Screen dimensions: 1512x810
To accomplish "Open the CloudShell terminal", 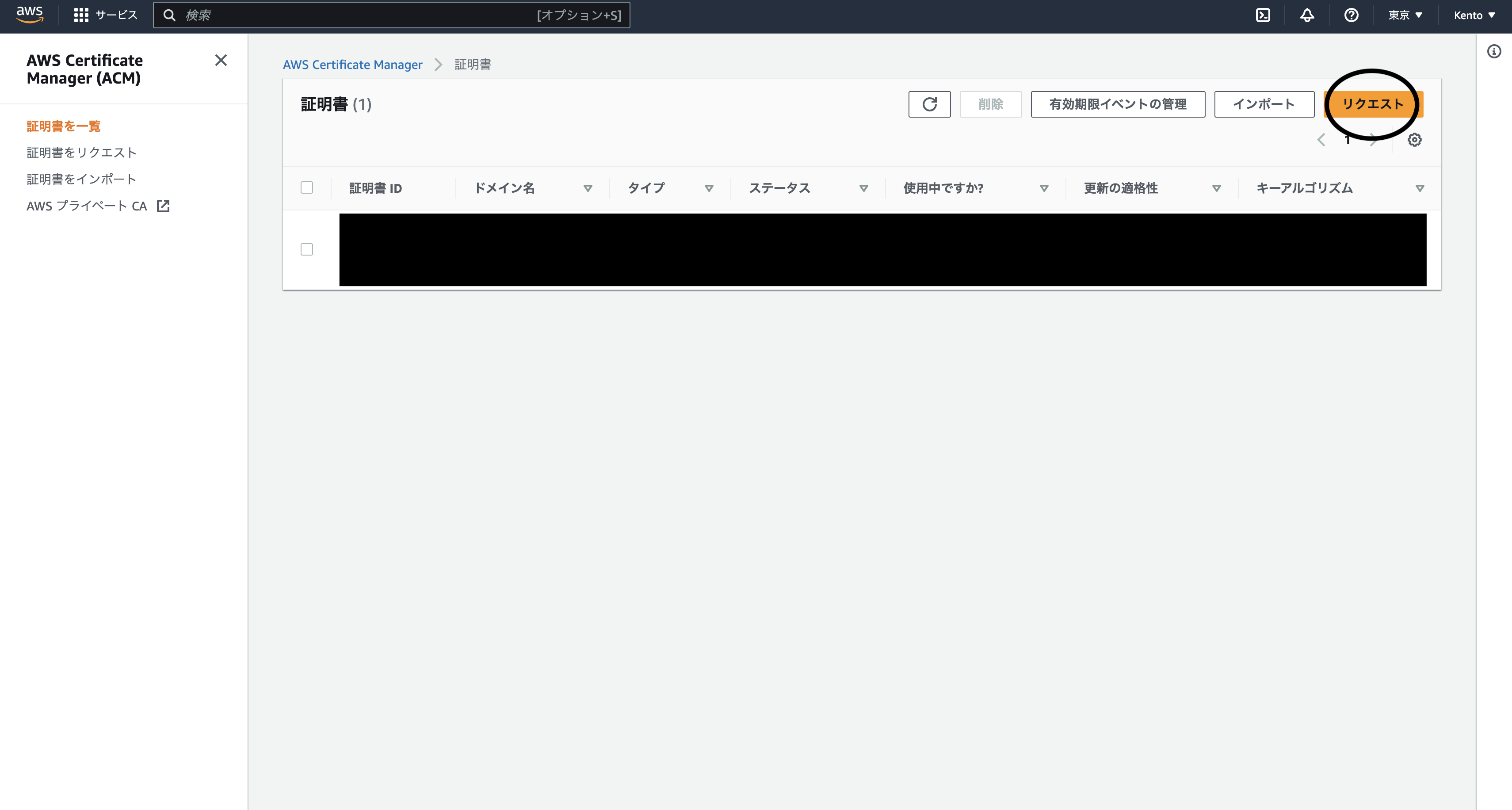I will (x=1263, y=15).
